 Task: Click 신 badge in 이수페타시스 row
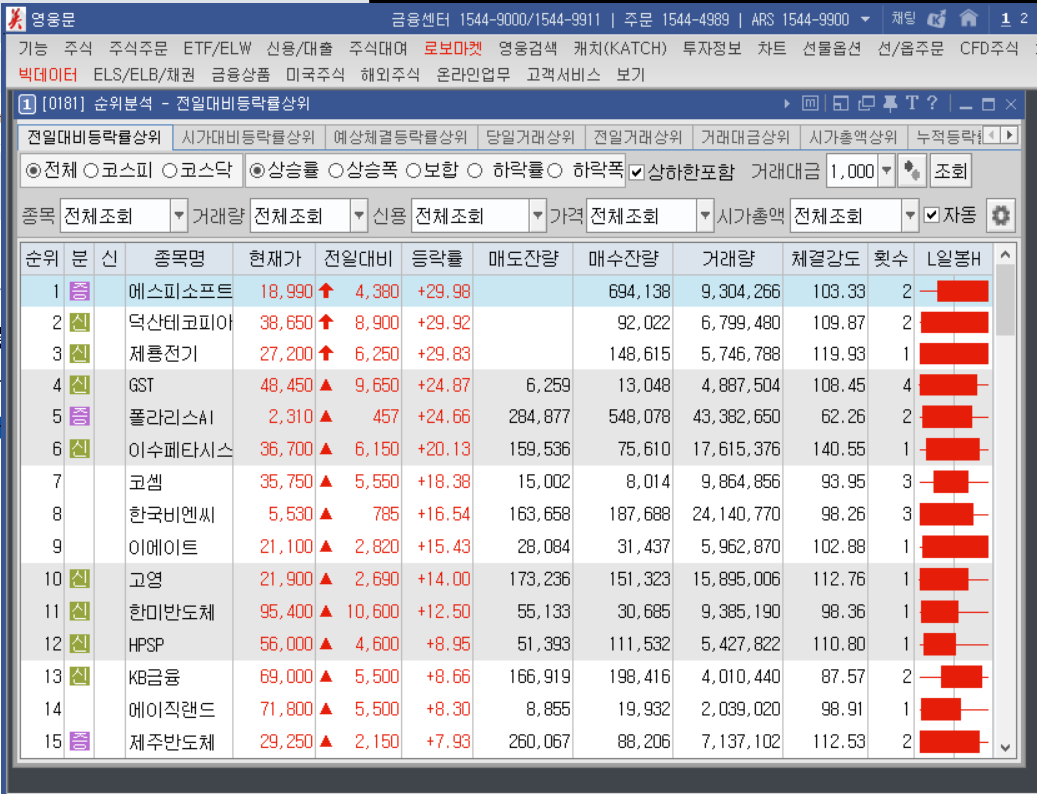point(79,449)
